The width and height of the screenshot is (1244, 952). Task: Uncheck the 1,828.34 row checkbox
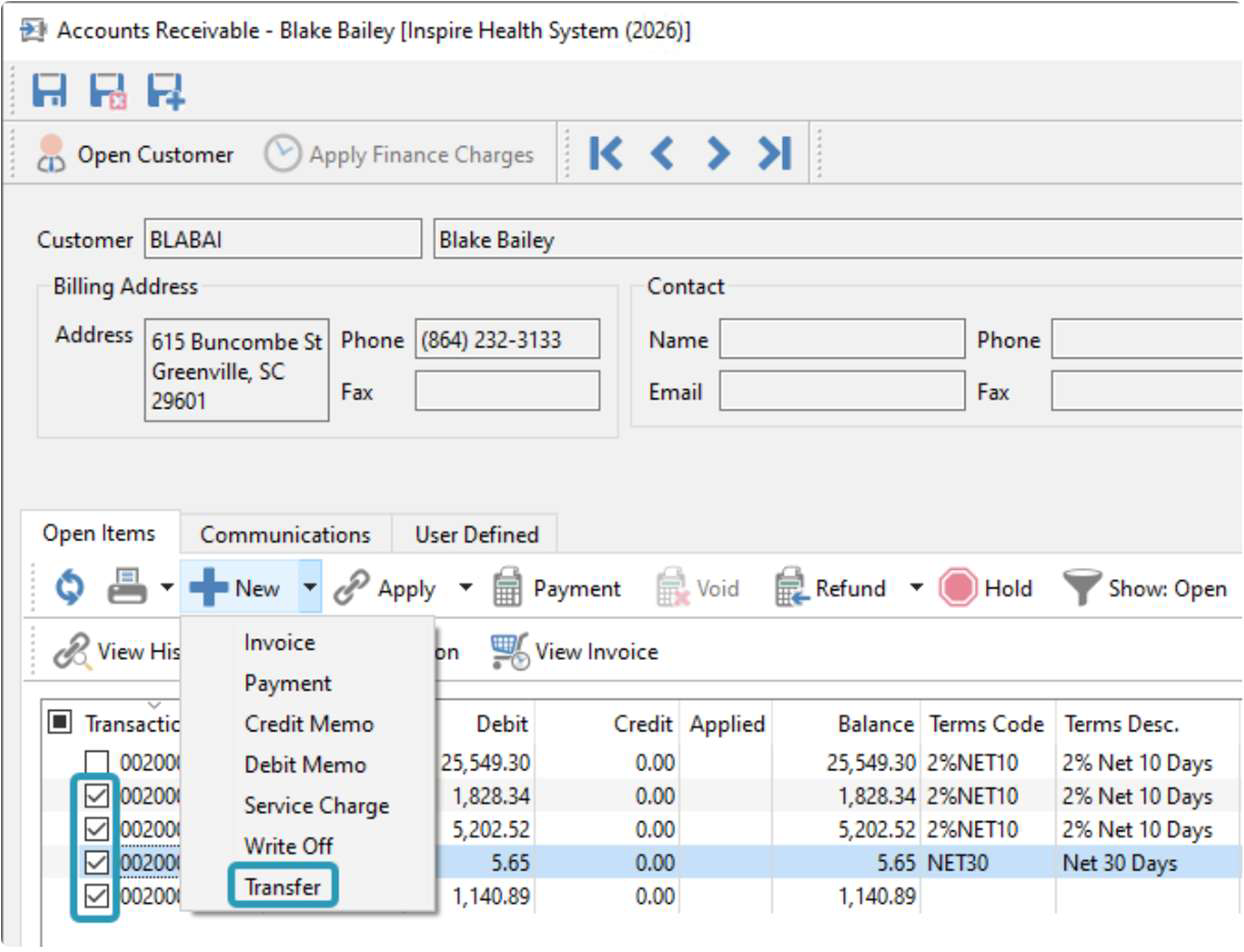pyautogui.click(x=97, y=797)
